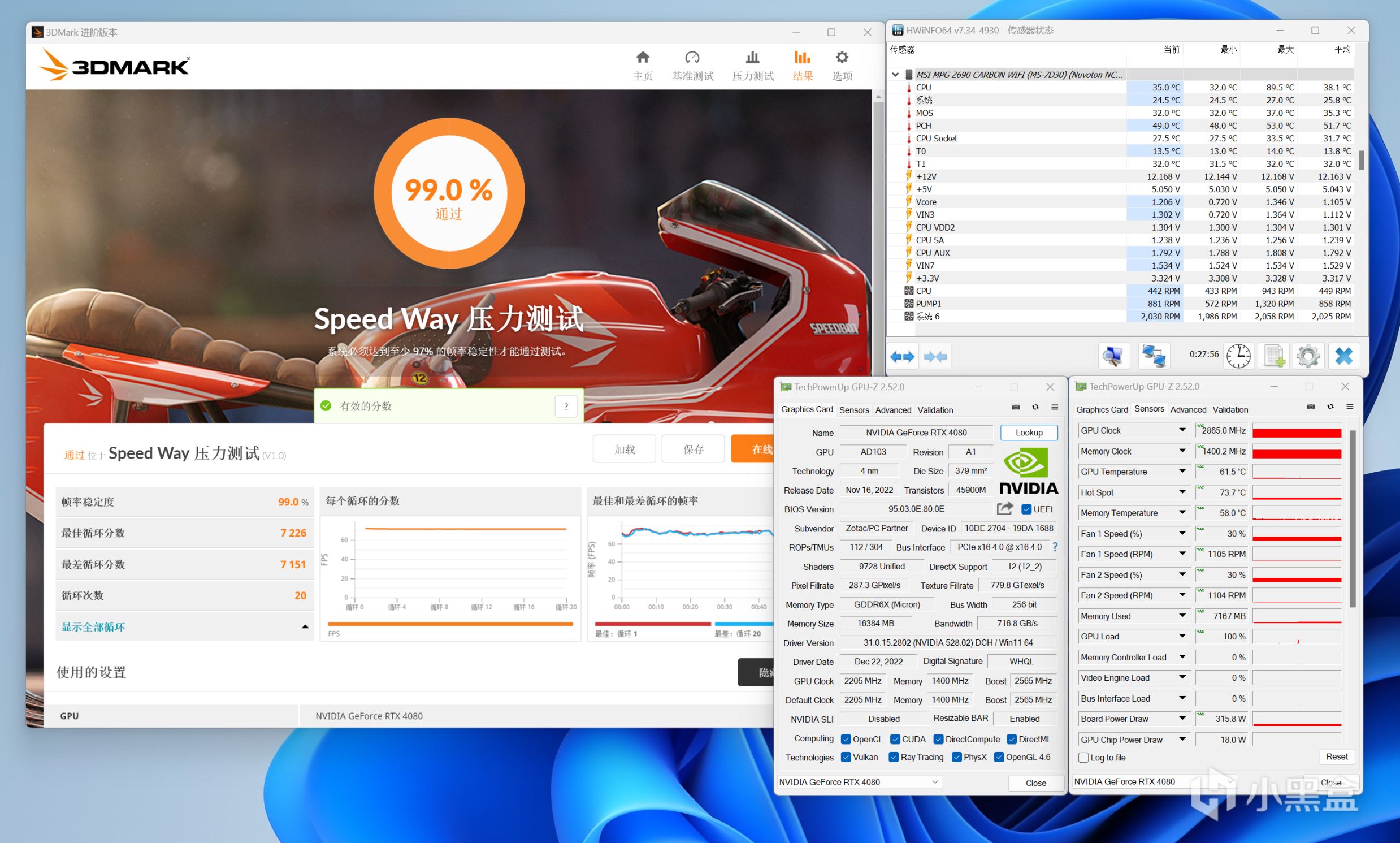Collapse MSI MPG Z690 sensor tree group
The width and height of the screenshot is (1400, 843).
[895, 75]
